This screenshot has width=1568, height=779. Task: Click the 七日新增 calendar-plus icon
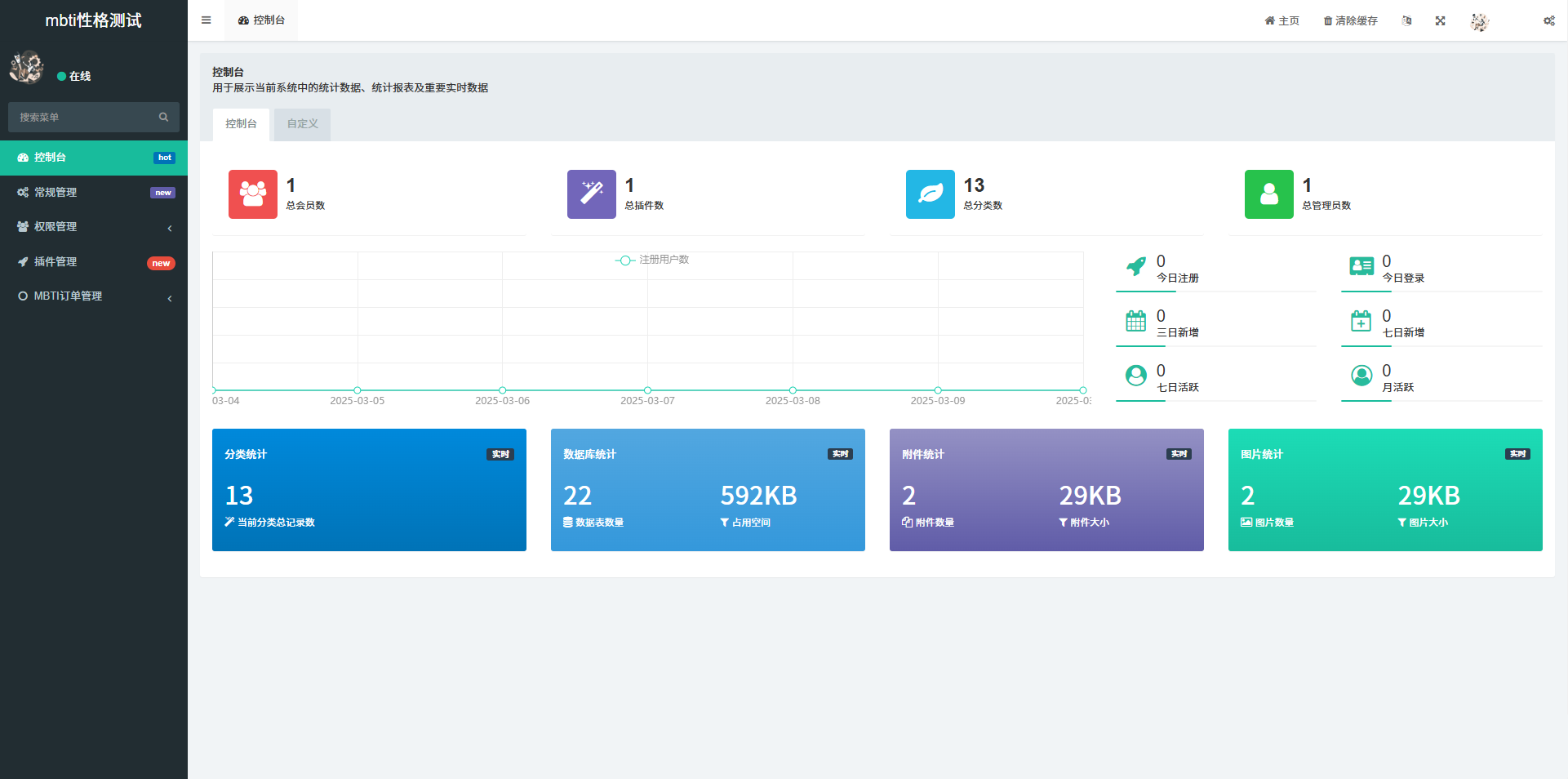1361,321
